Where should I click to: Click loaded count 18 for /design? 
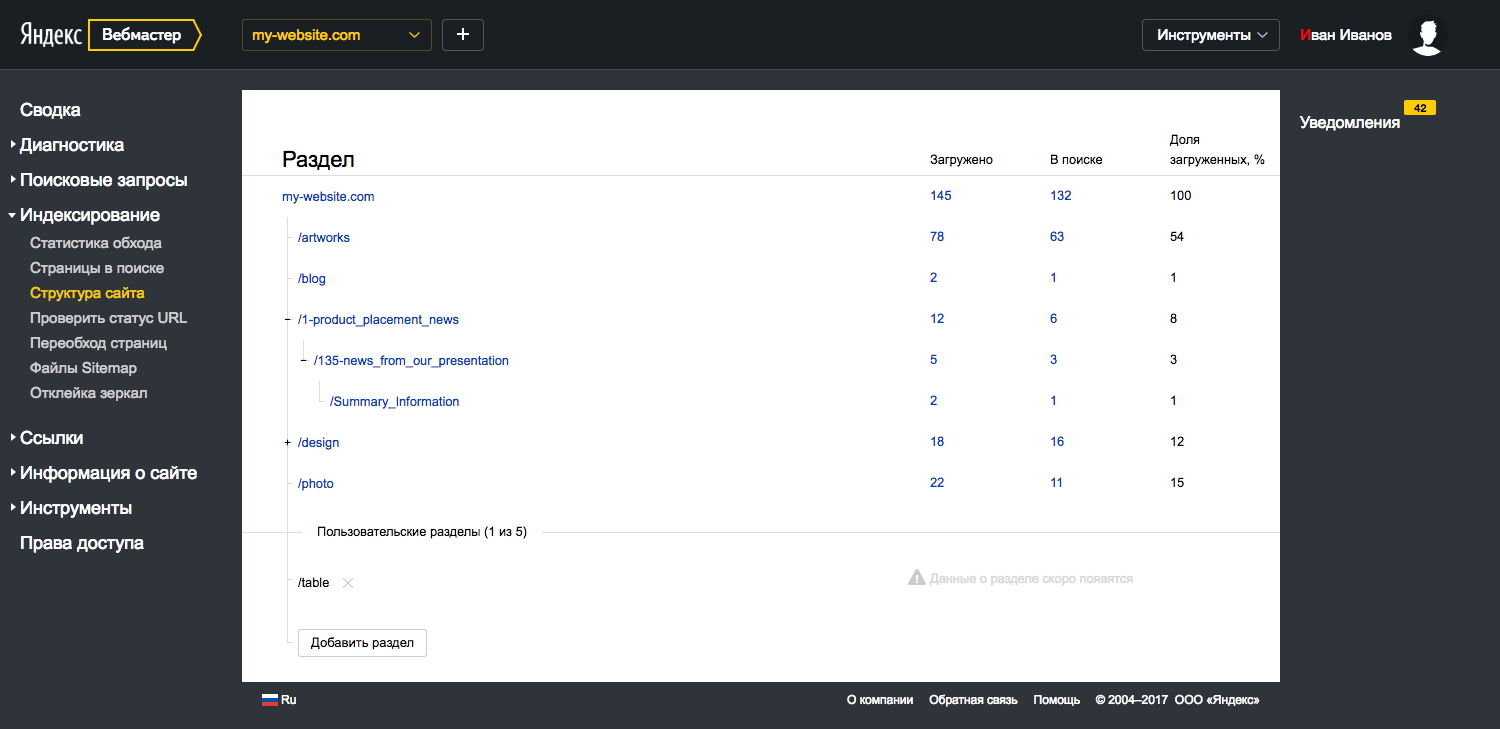coord(937,442)
